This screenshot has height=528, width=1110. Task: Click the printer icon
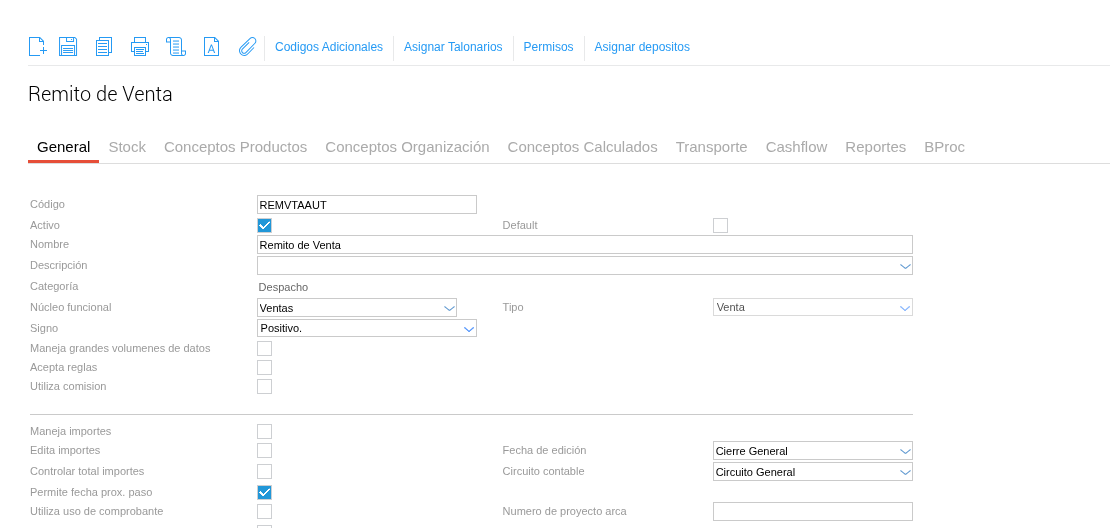click(140, 47)
